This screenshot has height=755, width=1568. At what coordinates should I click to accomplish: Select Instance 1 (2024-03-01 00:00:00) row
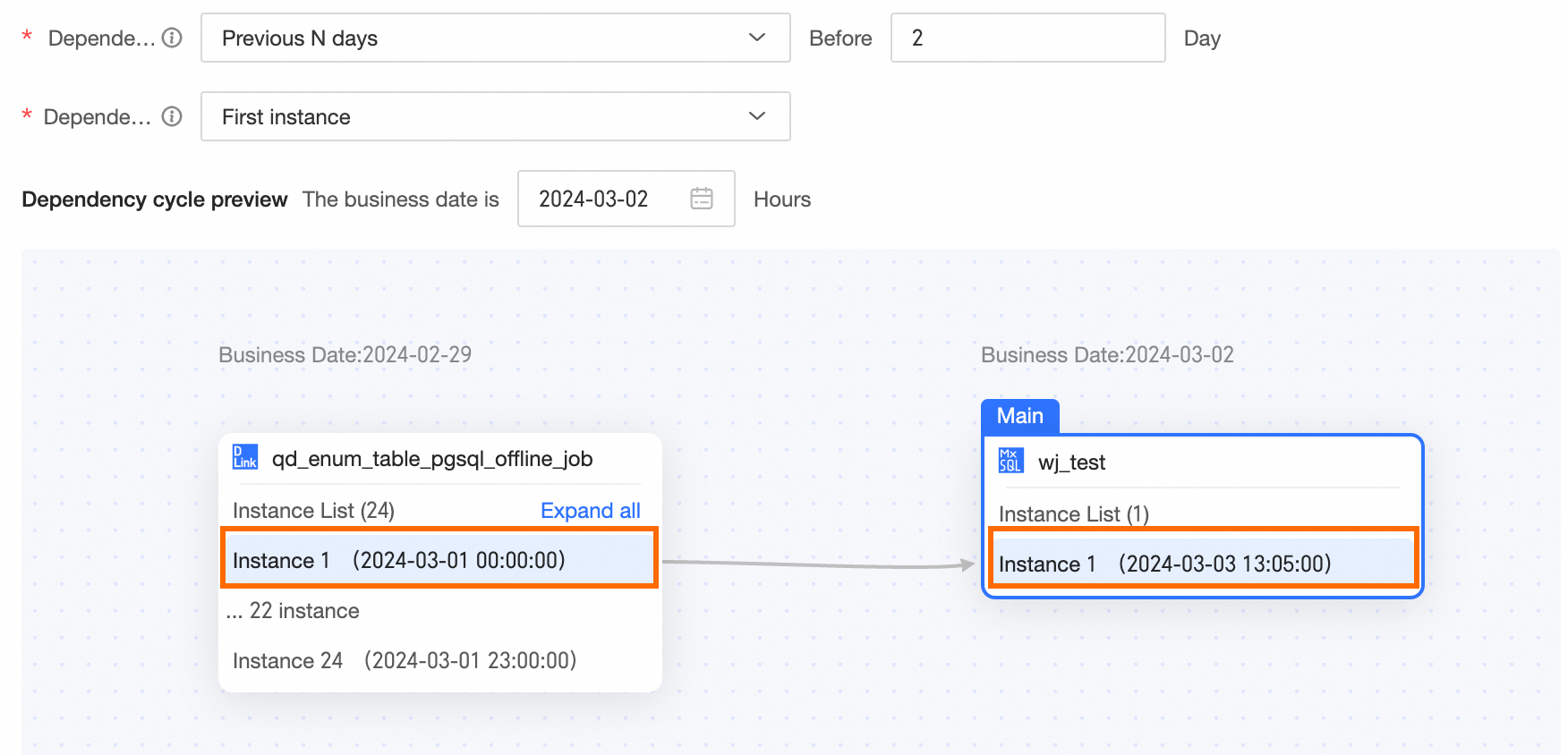tap(439, 558)
